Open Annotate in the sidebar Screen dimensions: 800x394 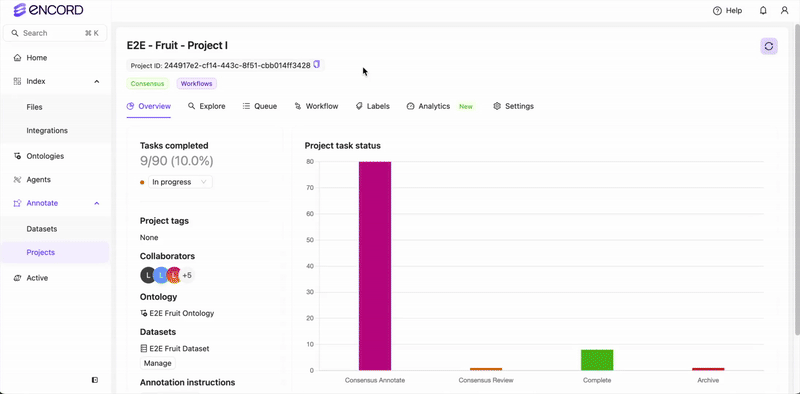pyautogui.click(x=42, y=203)
